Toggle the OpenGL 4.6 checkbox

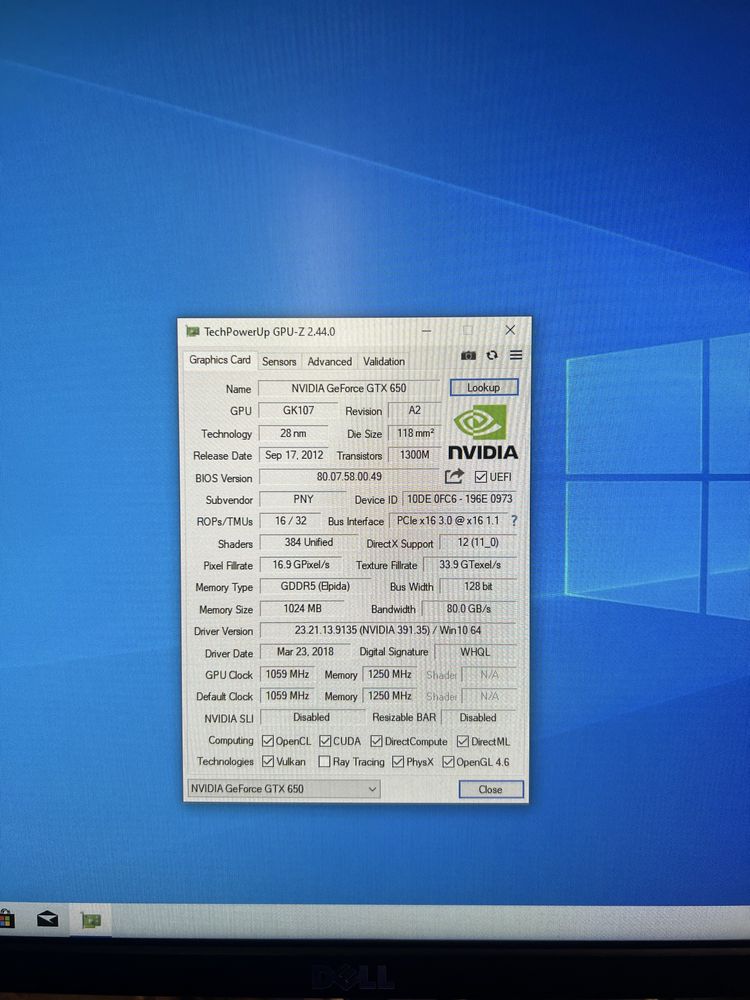[x=448, y=761]
